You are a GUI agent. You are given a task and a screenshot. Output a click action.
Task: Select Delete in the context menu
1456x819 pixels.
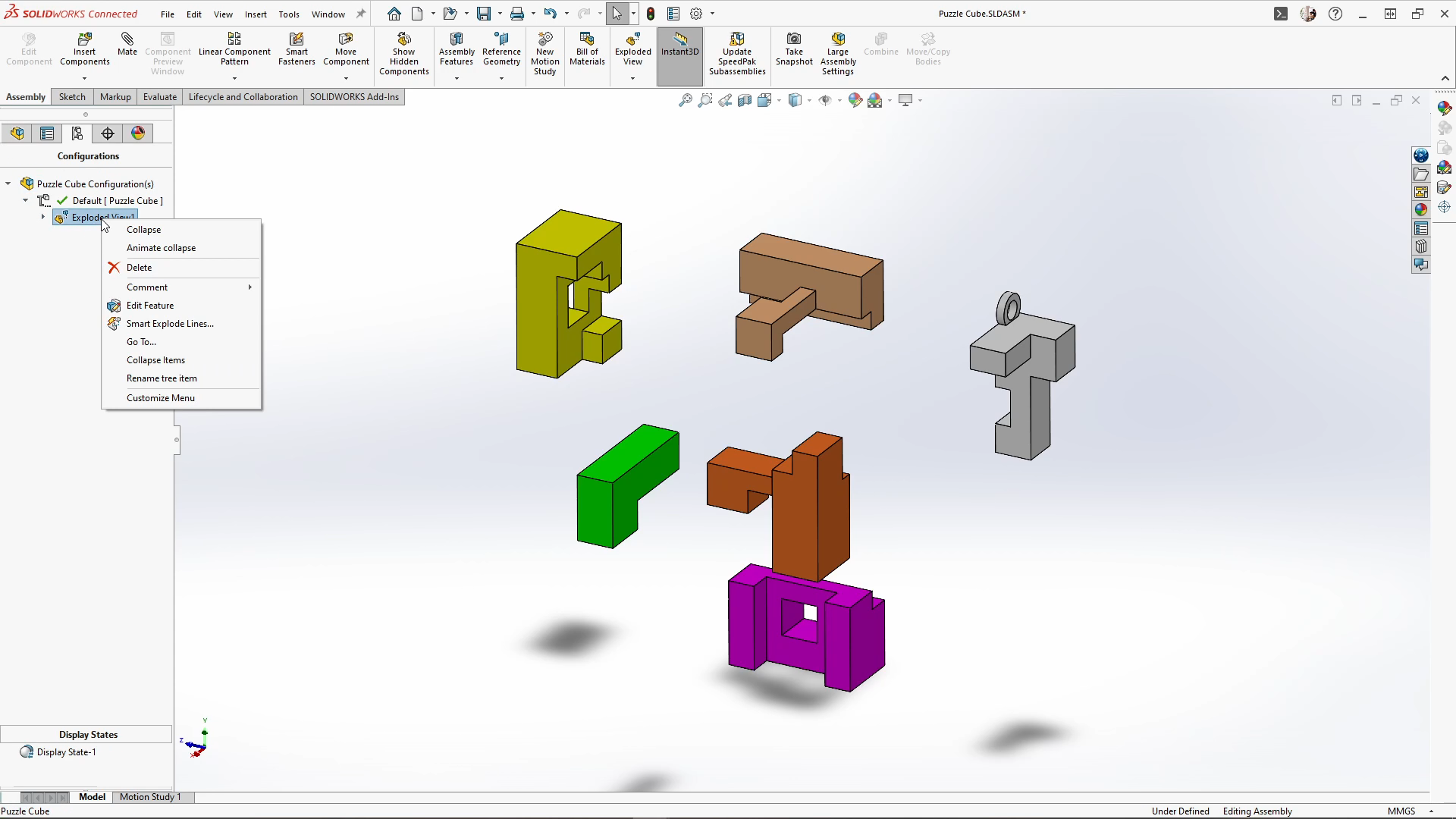(139, 268)
